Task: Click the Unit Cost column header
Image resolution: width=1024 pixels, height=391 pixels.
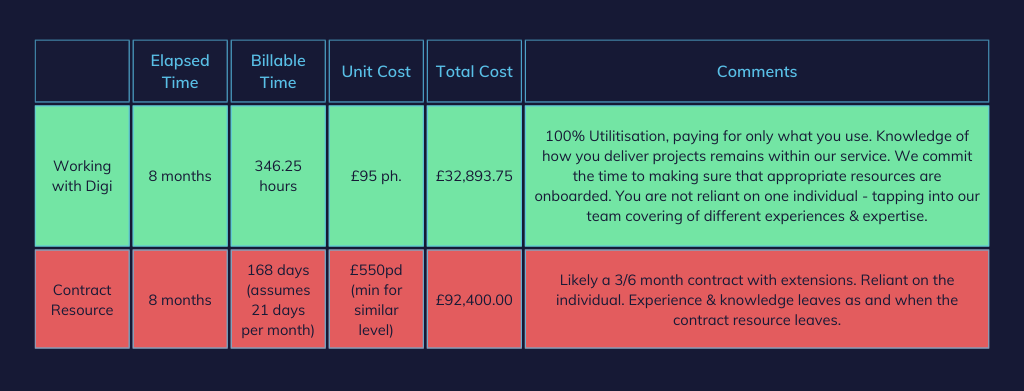Action: click(376, 71)
